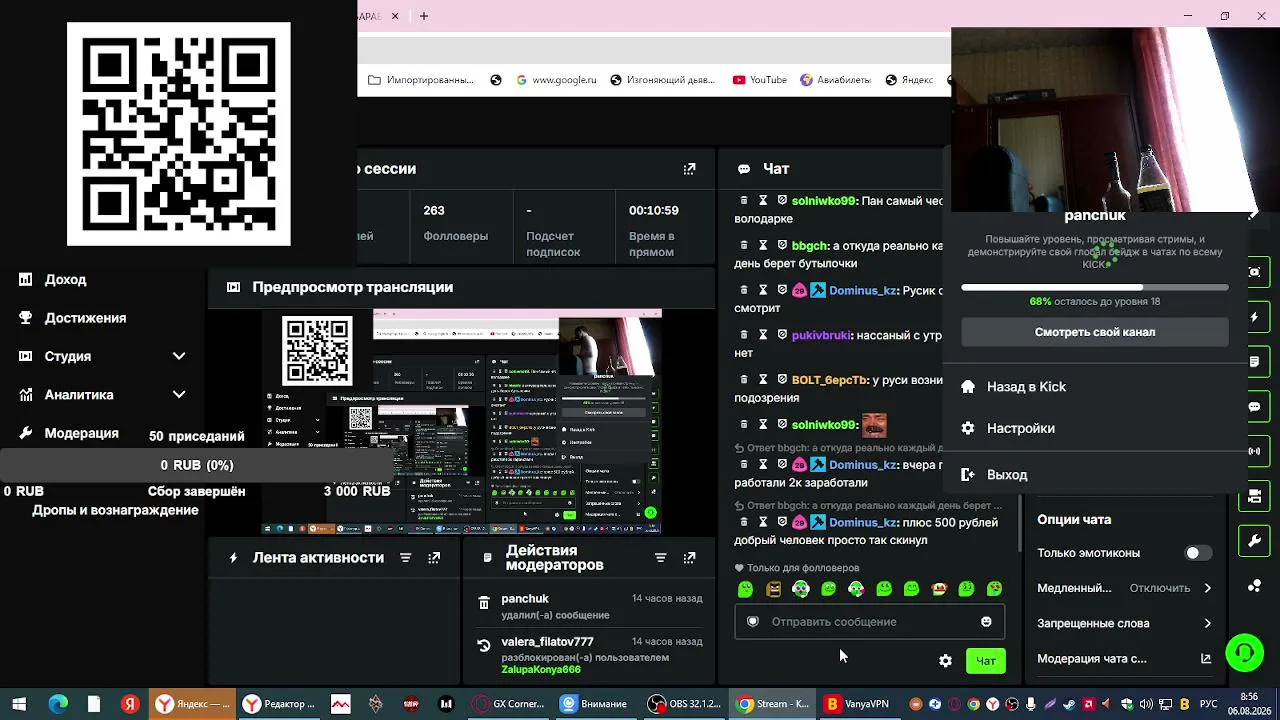This screenshot has width=1280, height=720.
Task: Click the stream preview thumbnail
Action: [462, 421]
